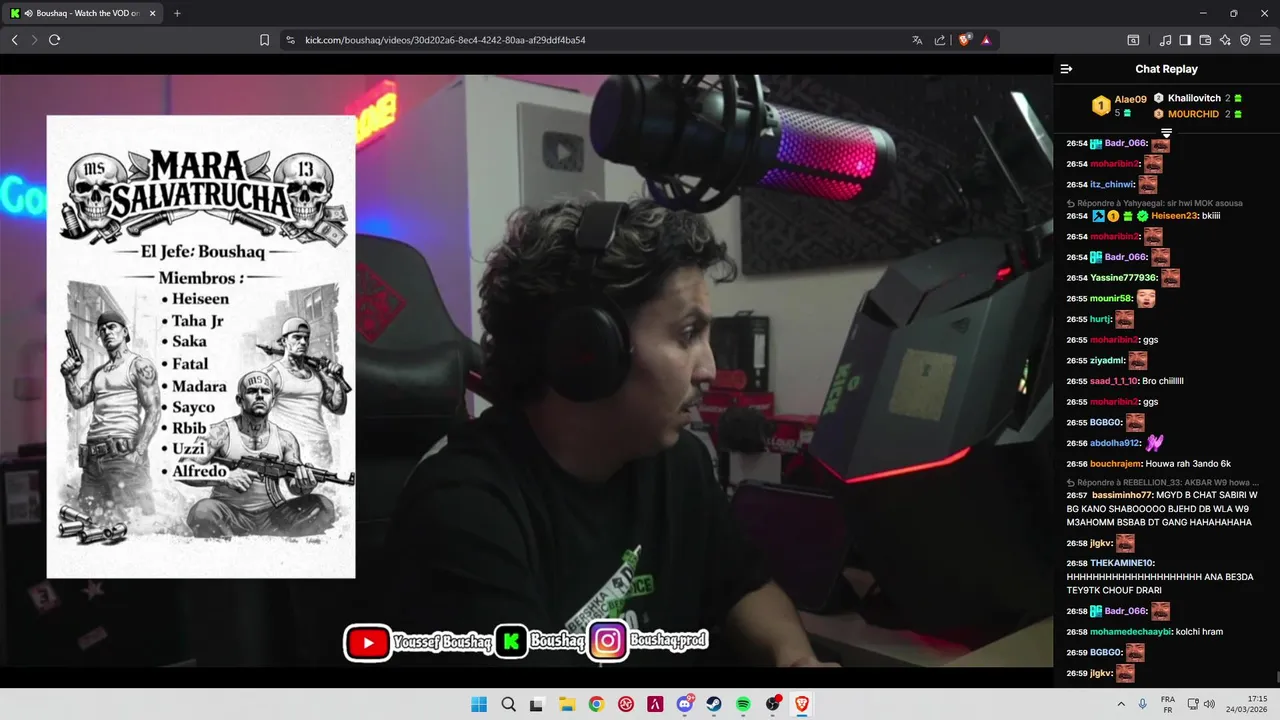Open a new browser tab
Viewport: 1280px width, 720px height.
tap(177, 13)
